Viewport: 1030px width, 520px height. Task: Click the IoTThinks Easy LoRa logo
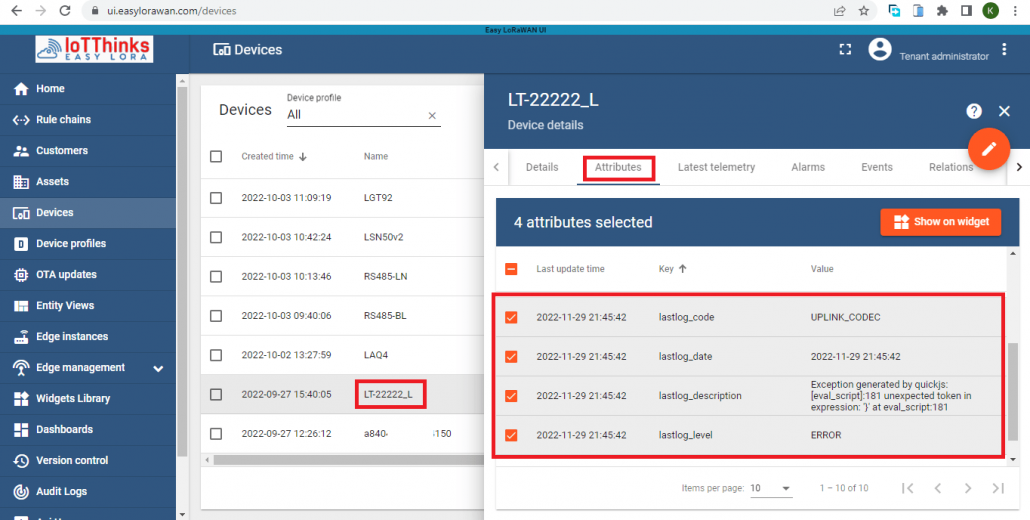[94, 49]
